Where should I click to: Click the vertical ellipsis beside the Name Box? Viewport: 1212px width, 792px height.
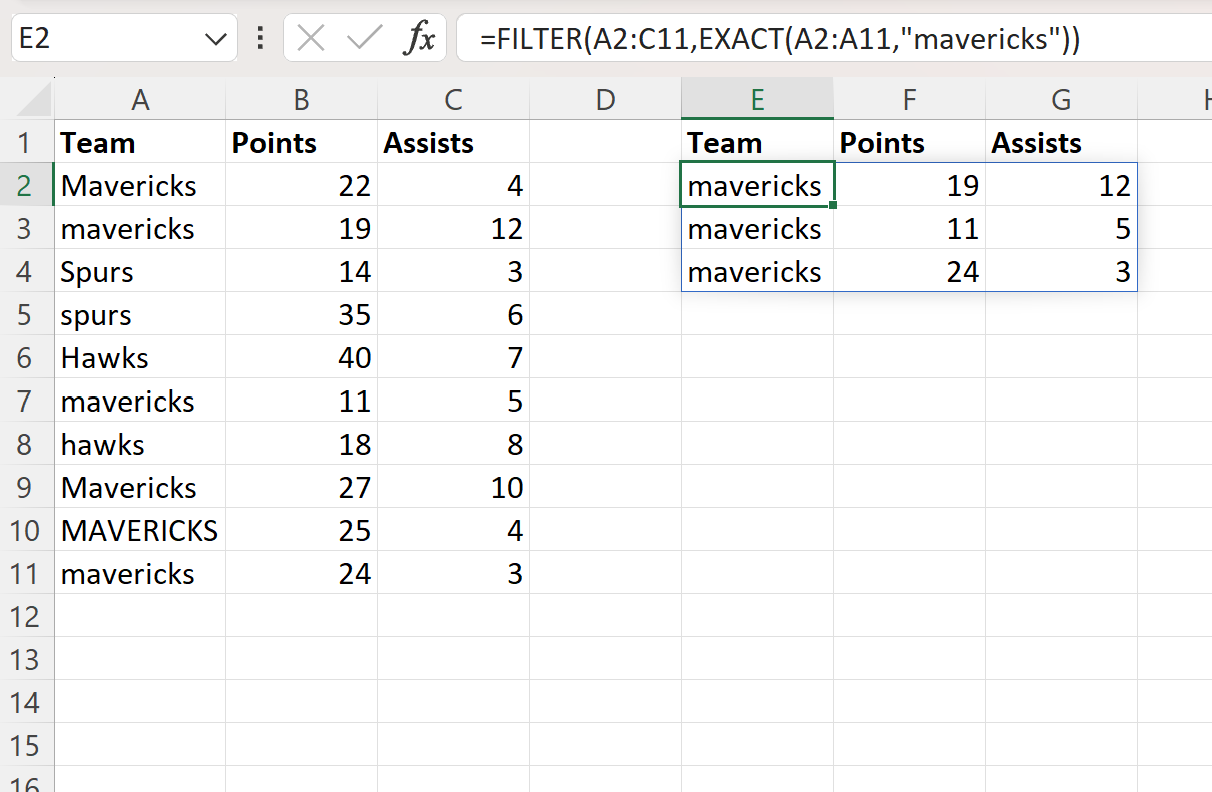click(258, 39)
